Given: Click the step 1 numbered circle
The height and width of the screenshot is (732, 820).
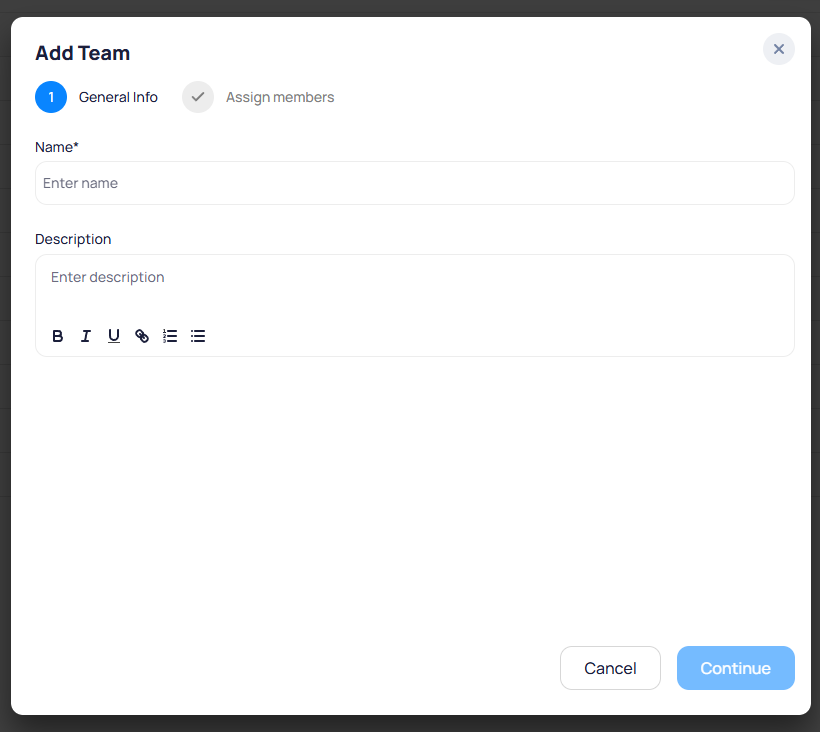Looking at the screenshot, I should coord(51,97).
